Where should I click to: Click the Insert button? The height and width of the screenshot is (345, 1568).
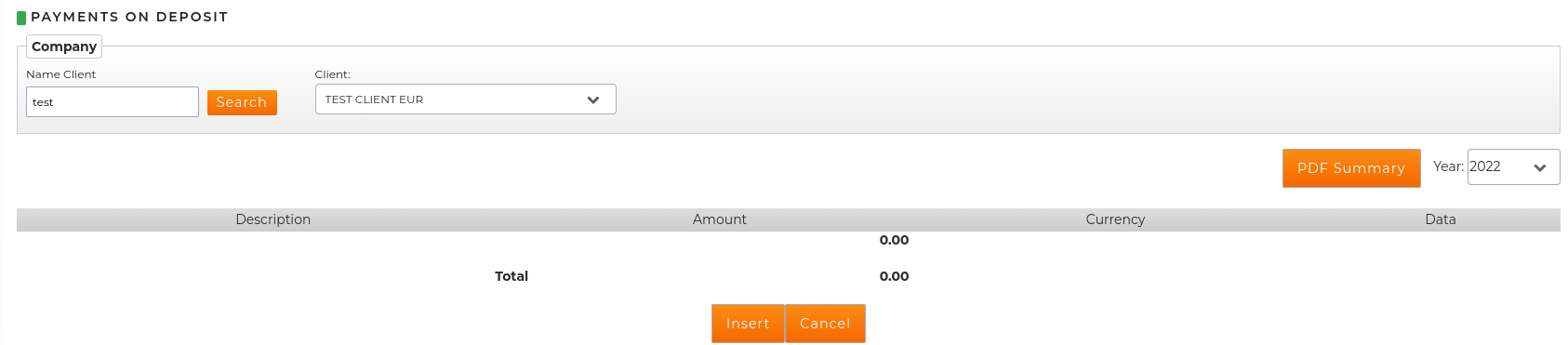click(748, 324)
